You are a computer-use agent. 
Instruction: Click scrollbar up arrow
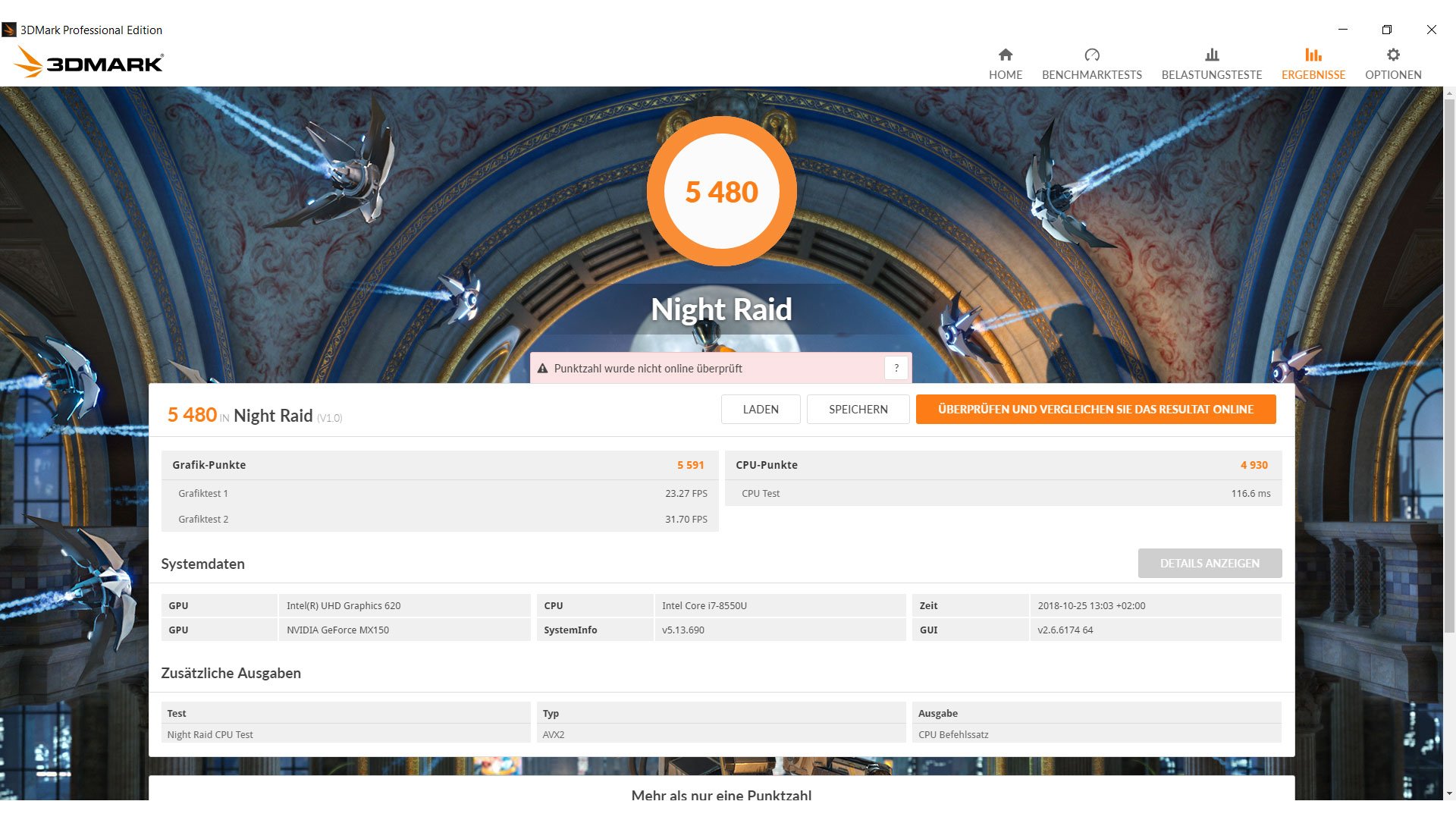[x=1449, y=93]
